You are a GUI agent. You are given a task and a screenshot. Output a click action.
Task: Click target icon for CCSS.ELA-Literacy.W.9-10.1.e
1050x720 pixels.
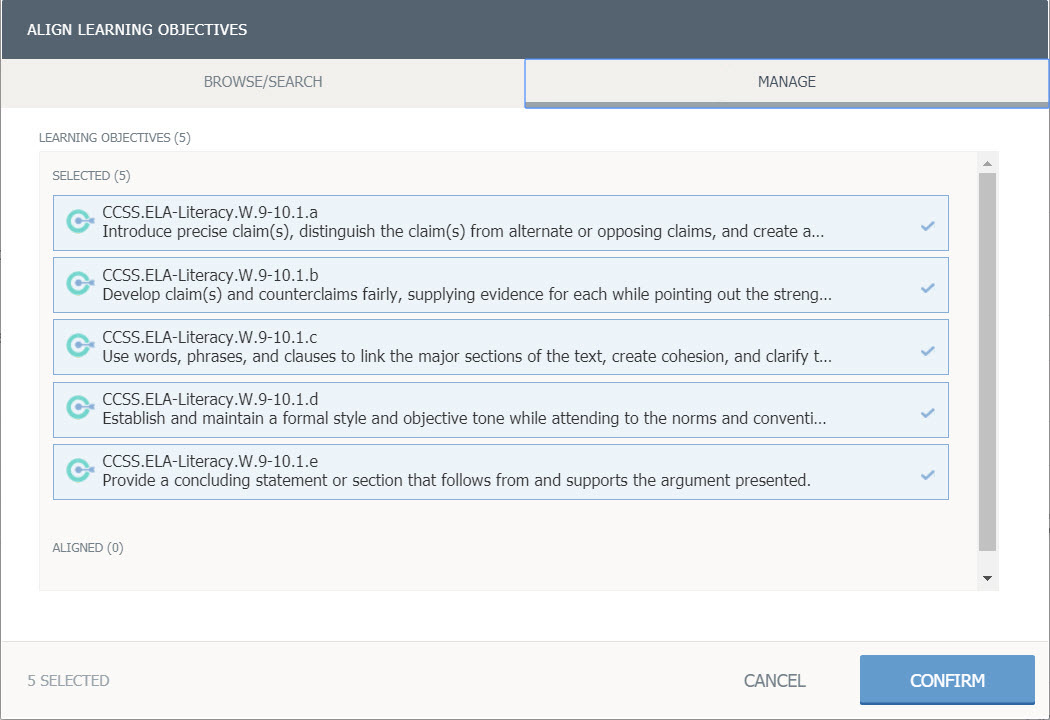(79, 471)
